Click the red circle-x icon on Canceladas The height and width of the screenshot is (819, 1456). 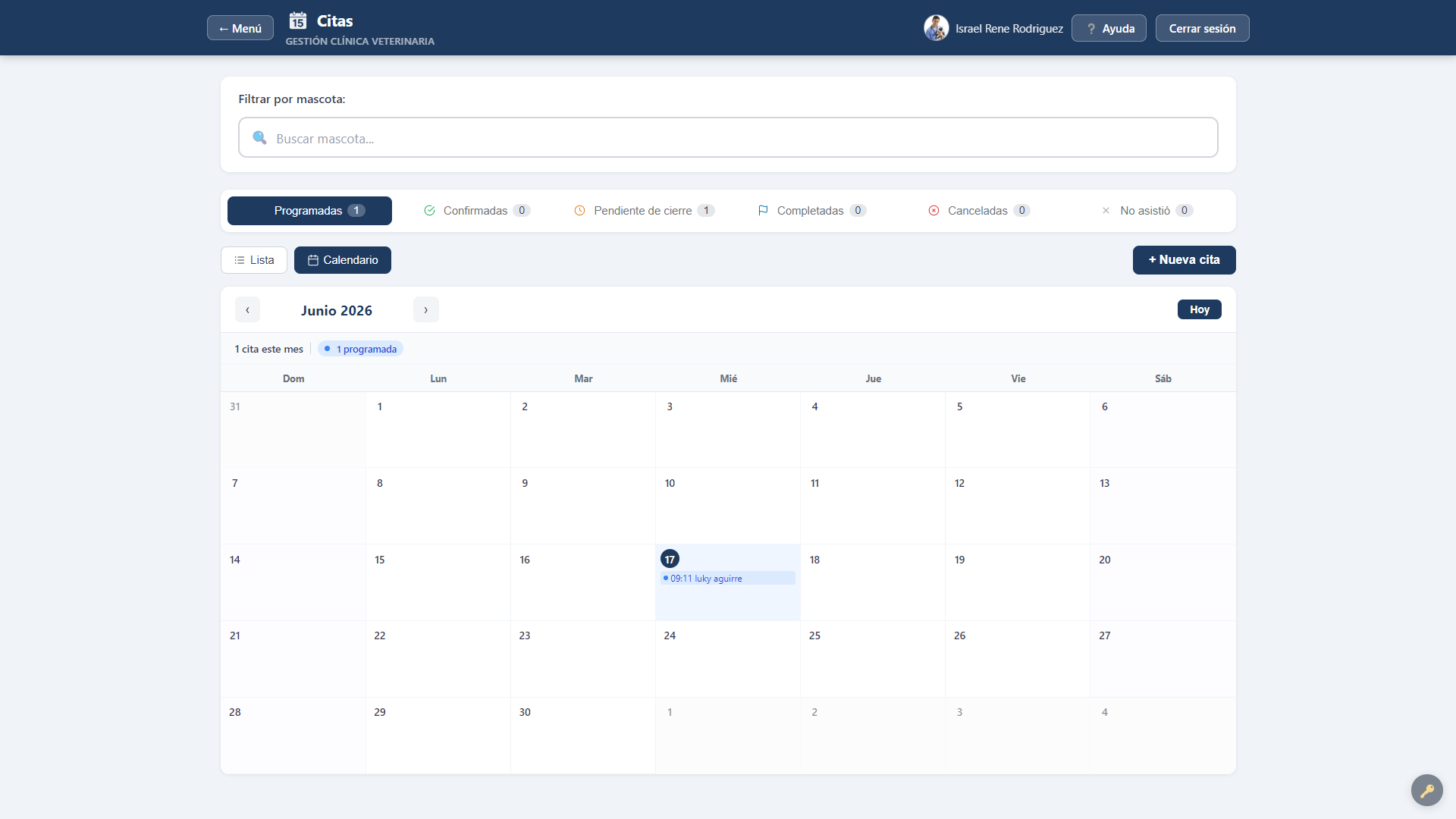(x=934, y=211)
